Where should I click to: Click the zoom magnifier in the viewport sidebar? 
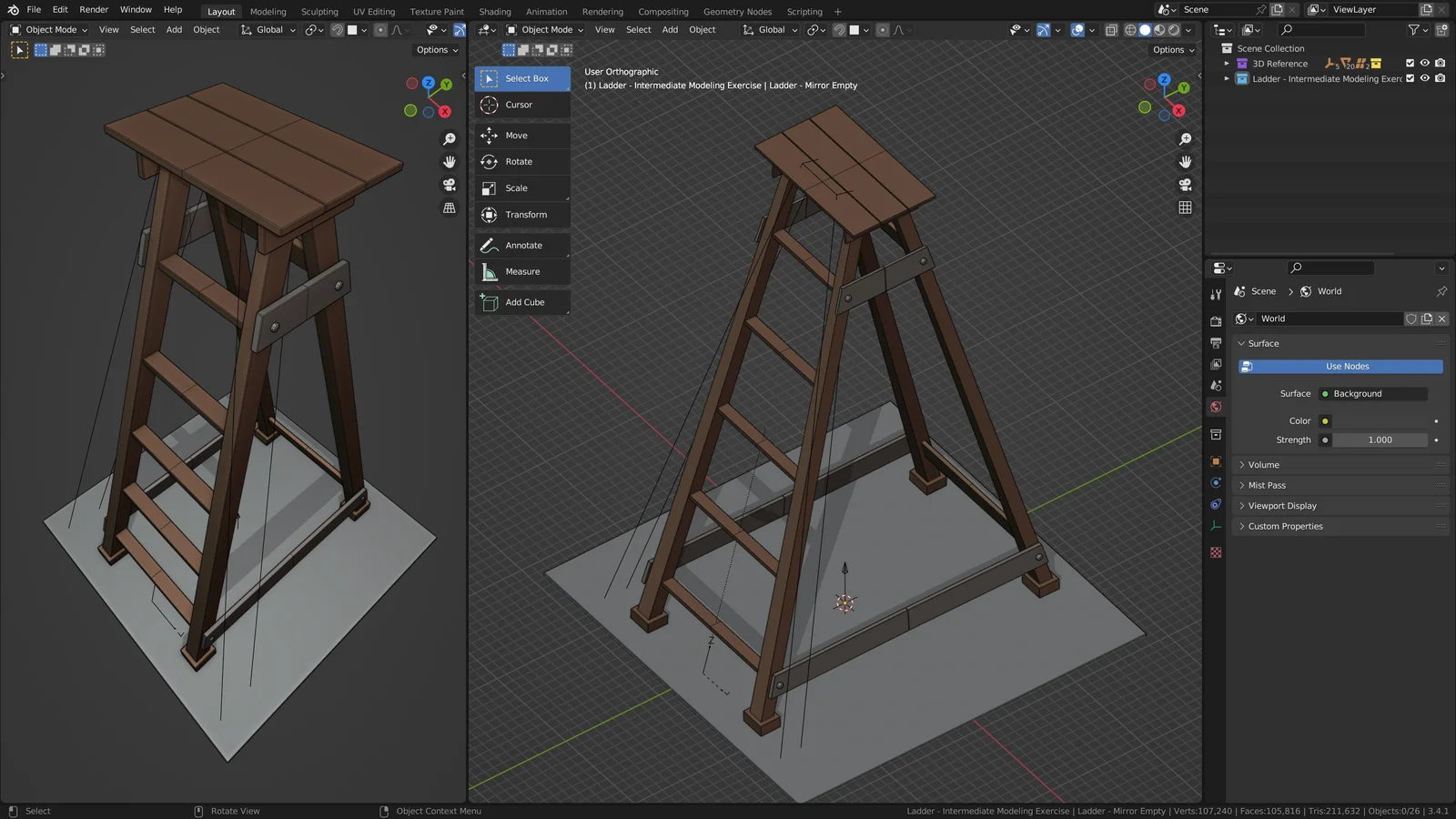pyautogui.click(x=1185, y=138)
